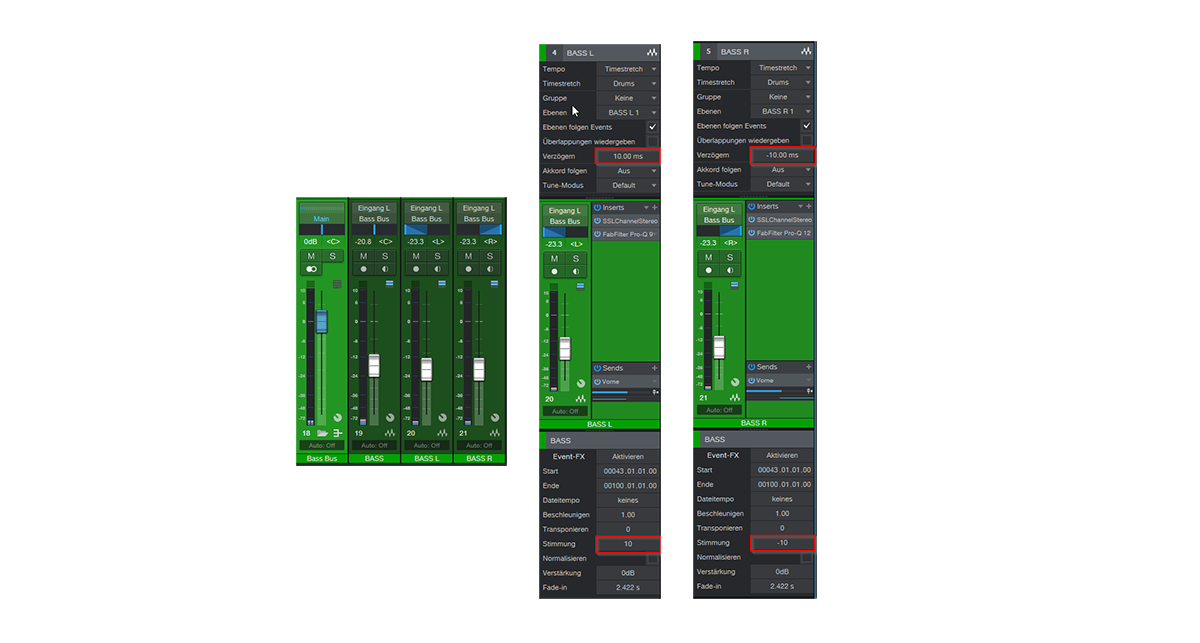The width and height of the screenshot is (1200, 643).
Task: Toggle Ebenen folgen Events for BASS R
Action: tap(806, 126)
